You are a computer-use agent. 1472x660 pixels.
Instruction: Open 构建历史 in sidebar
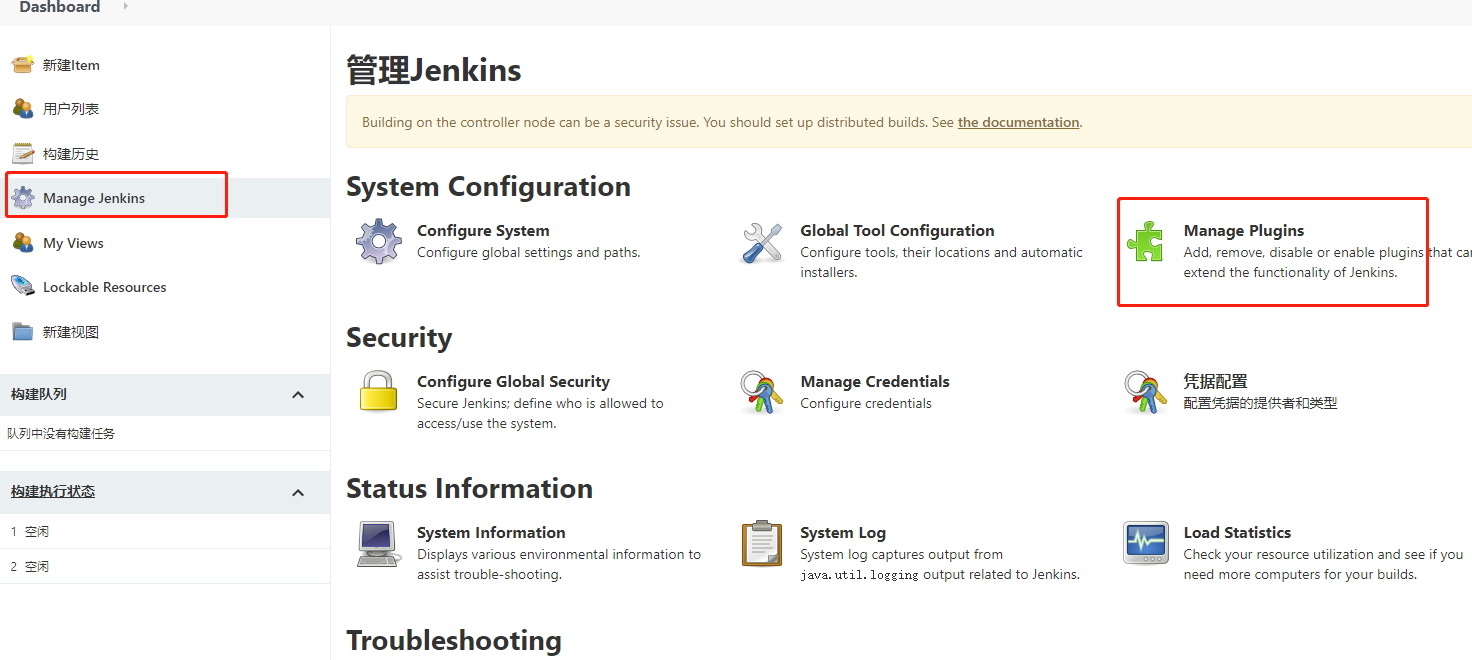tap(71, 154)
